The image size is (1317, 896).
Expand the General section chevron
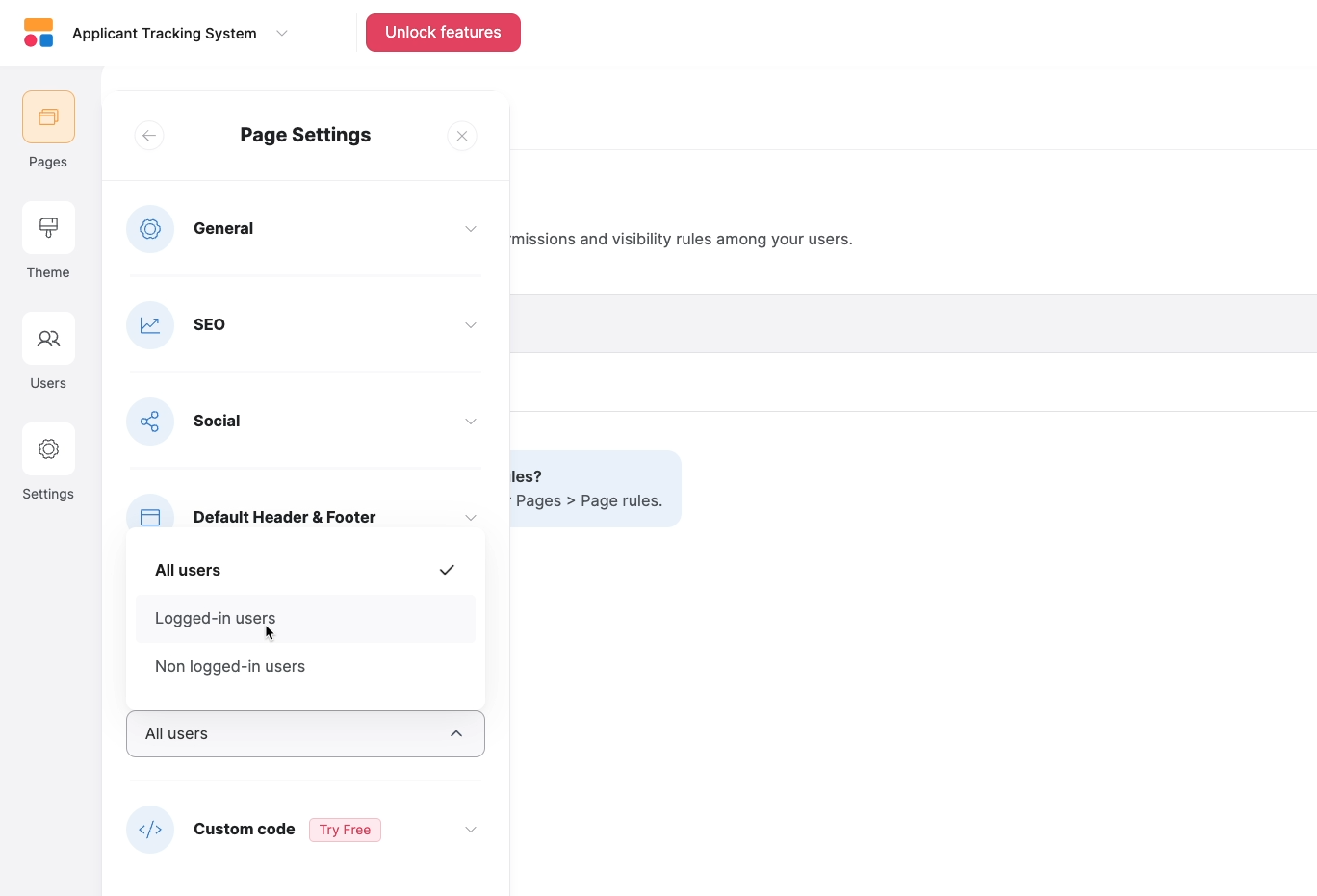[471, 229]
